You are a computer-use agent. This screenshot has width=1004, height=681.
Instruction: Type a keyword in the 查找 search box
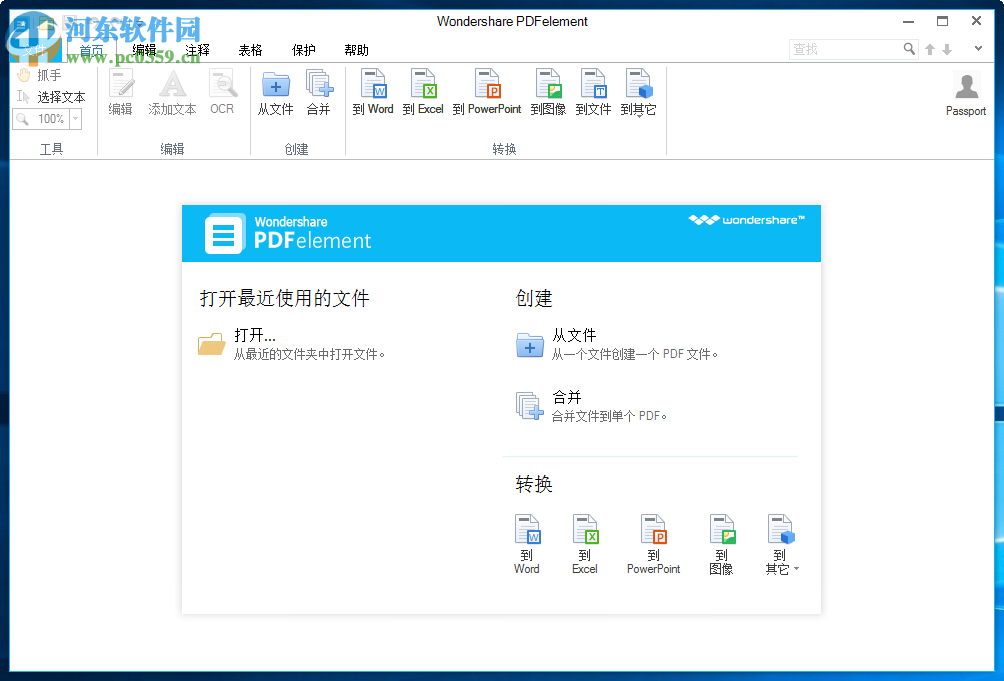coord(850,48)
